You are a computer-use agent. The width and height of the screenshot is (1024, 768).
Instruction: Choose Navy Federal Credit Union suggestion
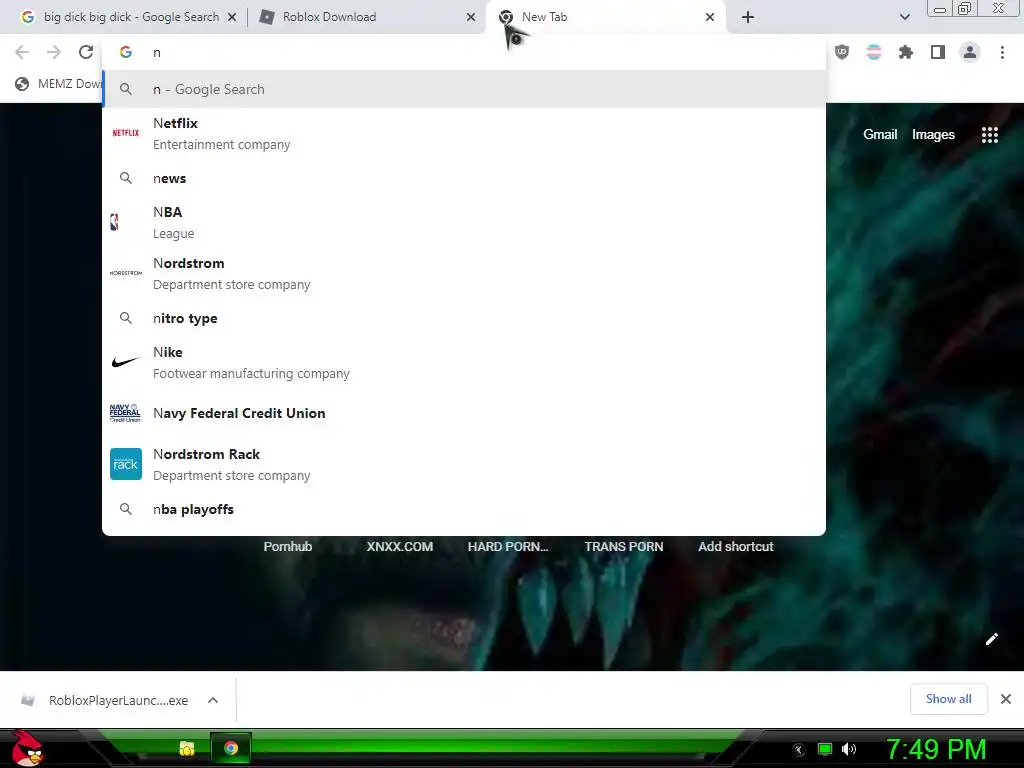point(464,413)
